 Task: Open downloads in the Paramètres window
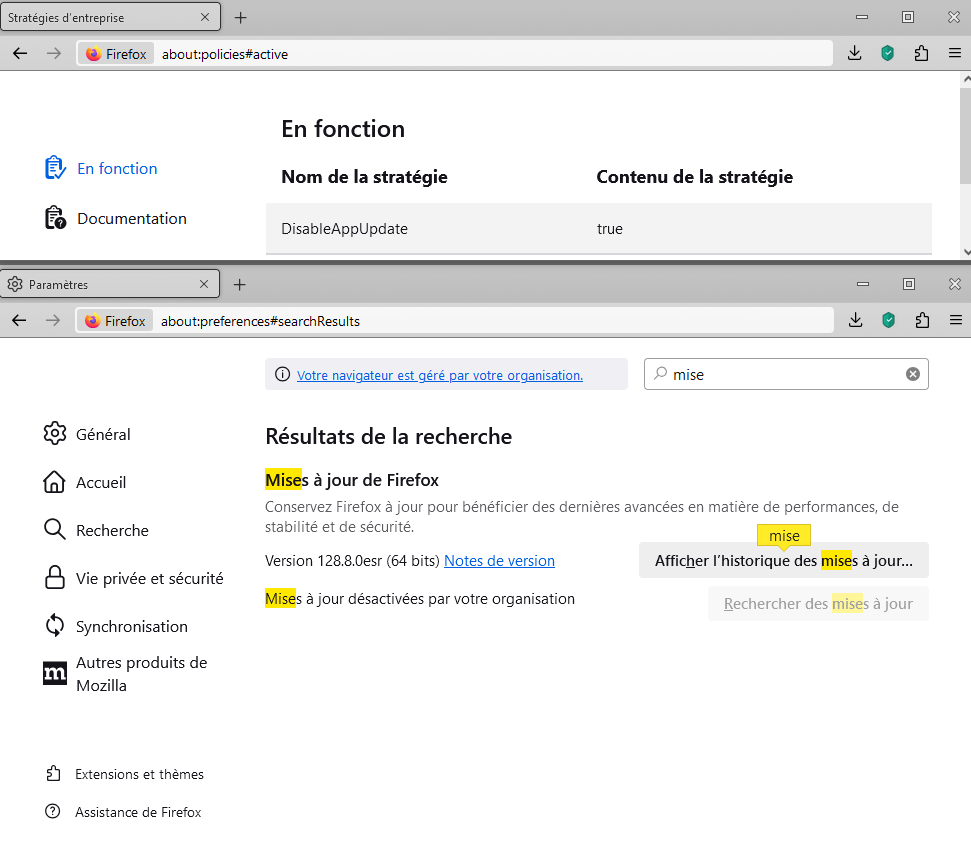pos(855,320)
